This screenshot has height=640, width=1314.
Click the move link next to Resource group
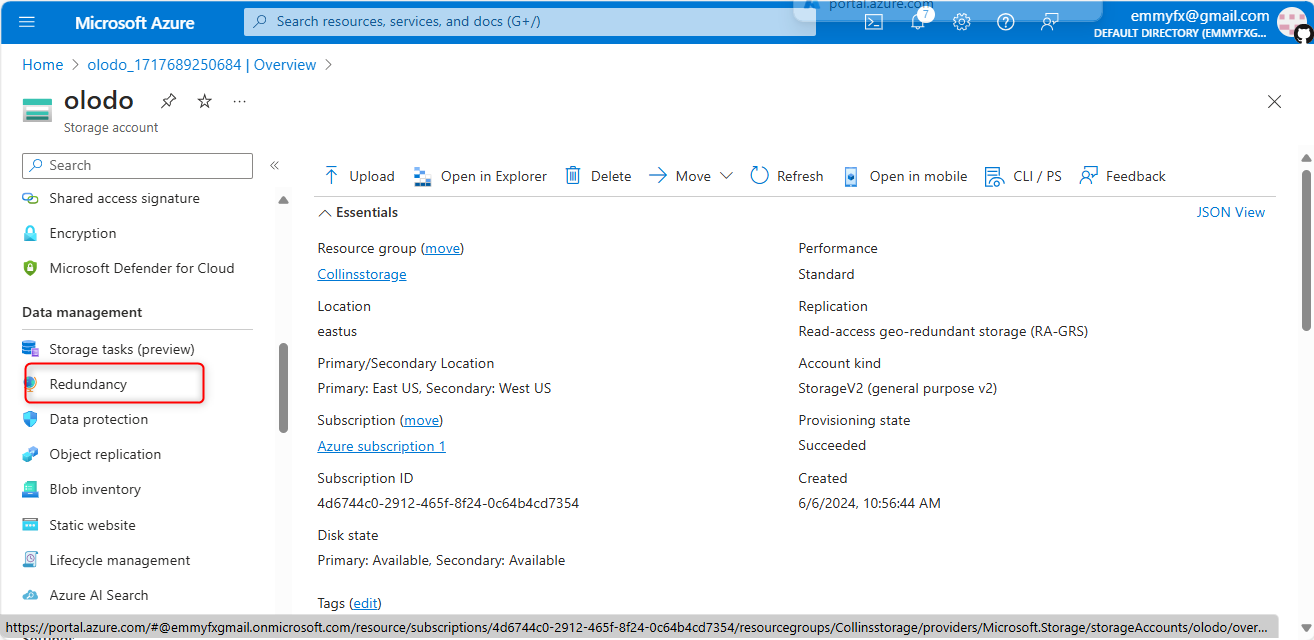click(x=443, y=248)
